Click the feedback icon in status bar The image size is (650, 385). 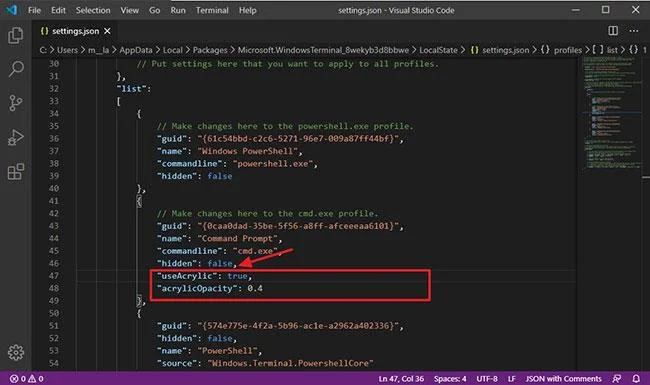(617, 378)
